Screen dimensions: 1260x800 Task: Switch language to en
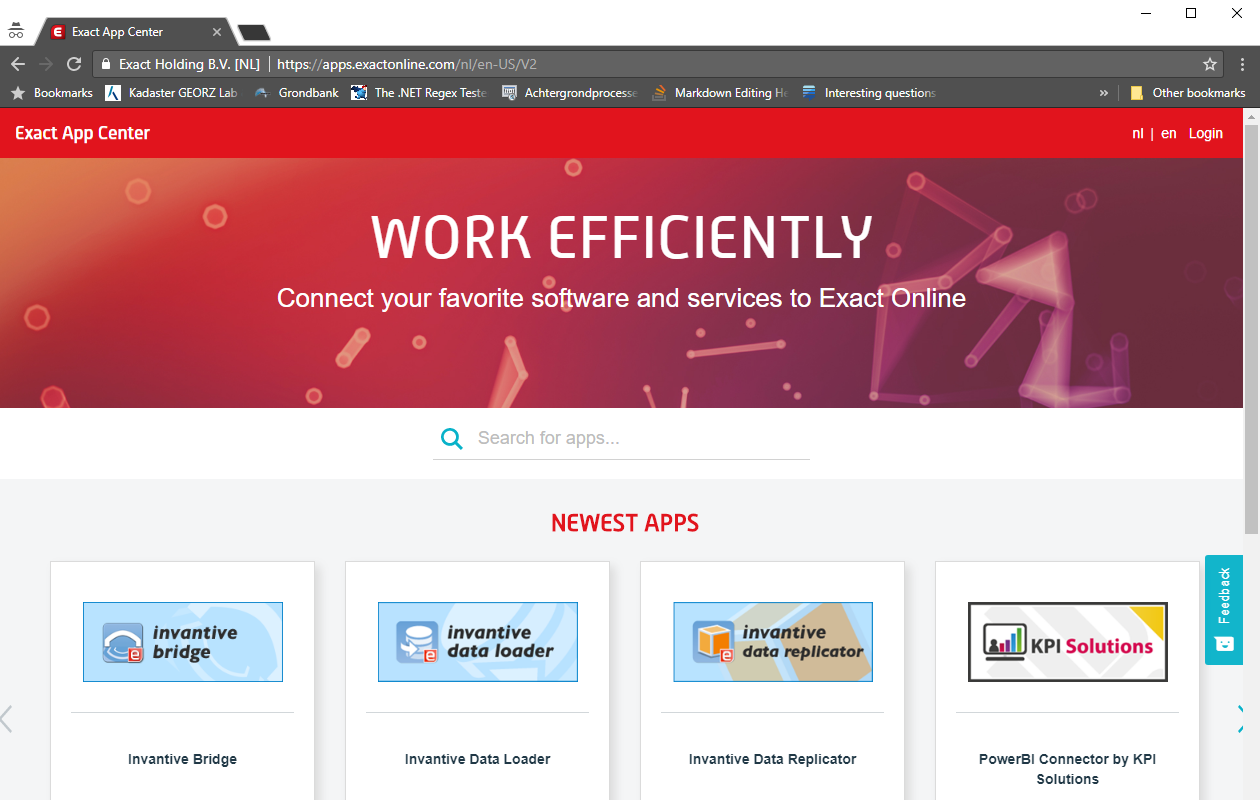click(1169, 133)
